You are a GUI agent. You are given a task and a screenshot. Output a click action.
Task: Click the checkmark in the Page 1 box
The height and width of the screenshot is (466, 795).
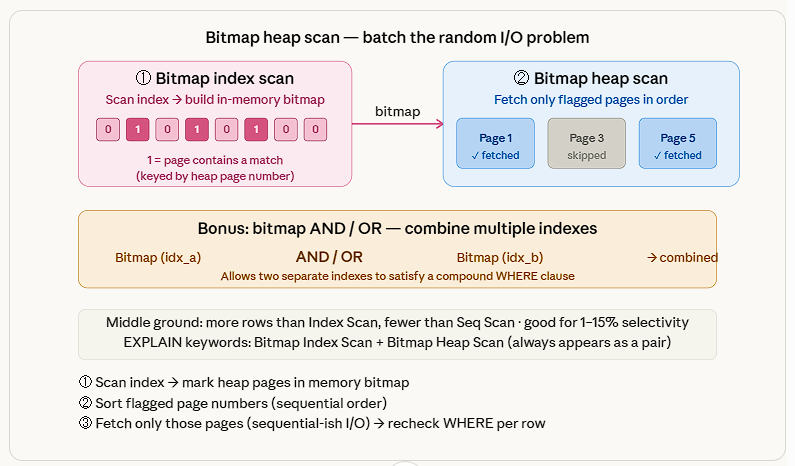point(474,156)
